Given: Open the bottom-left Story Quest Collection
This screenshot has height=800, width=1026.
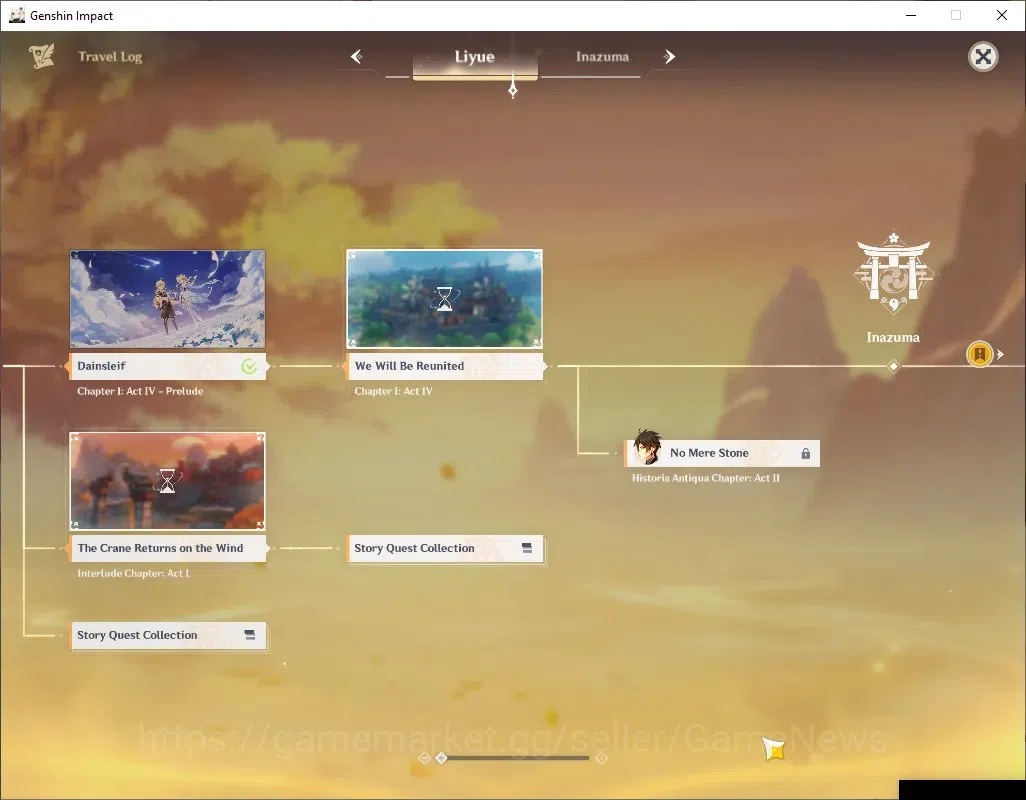Looking at the screenshot, I should click(x=169, y=635).
